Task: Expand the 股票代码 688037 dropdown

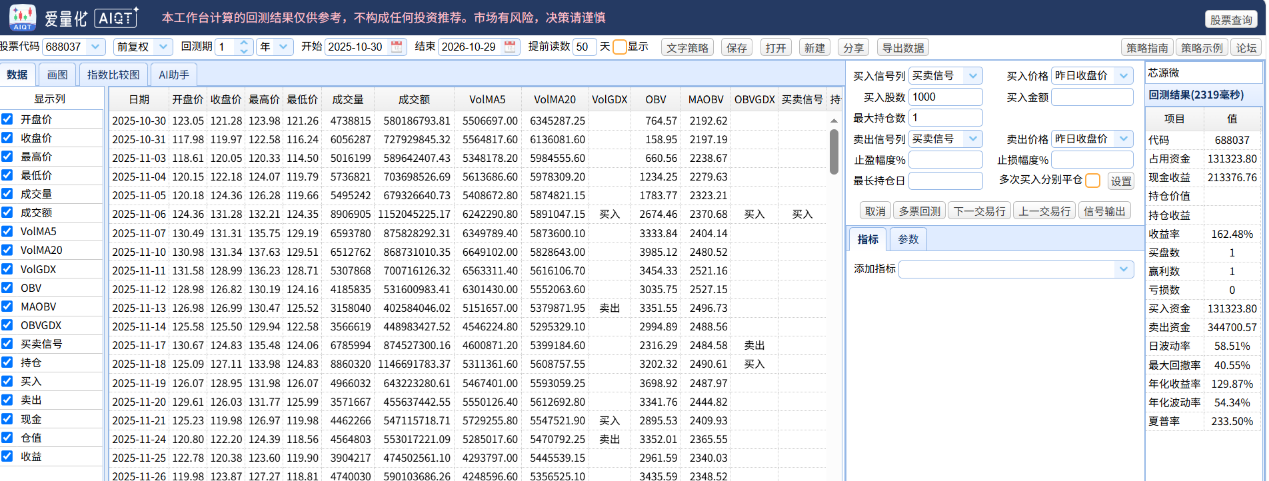Action: [95, 47]
